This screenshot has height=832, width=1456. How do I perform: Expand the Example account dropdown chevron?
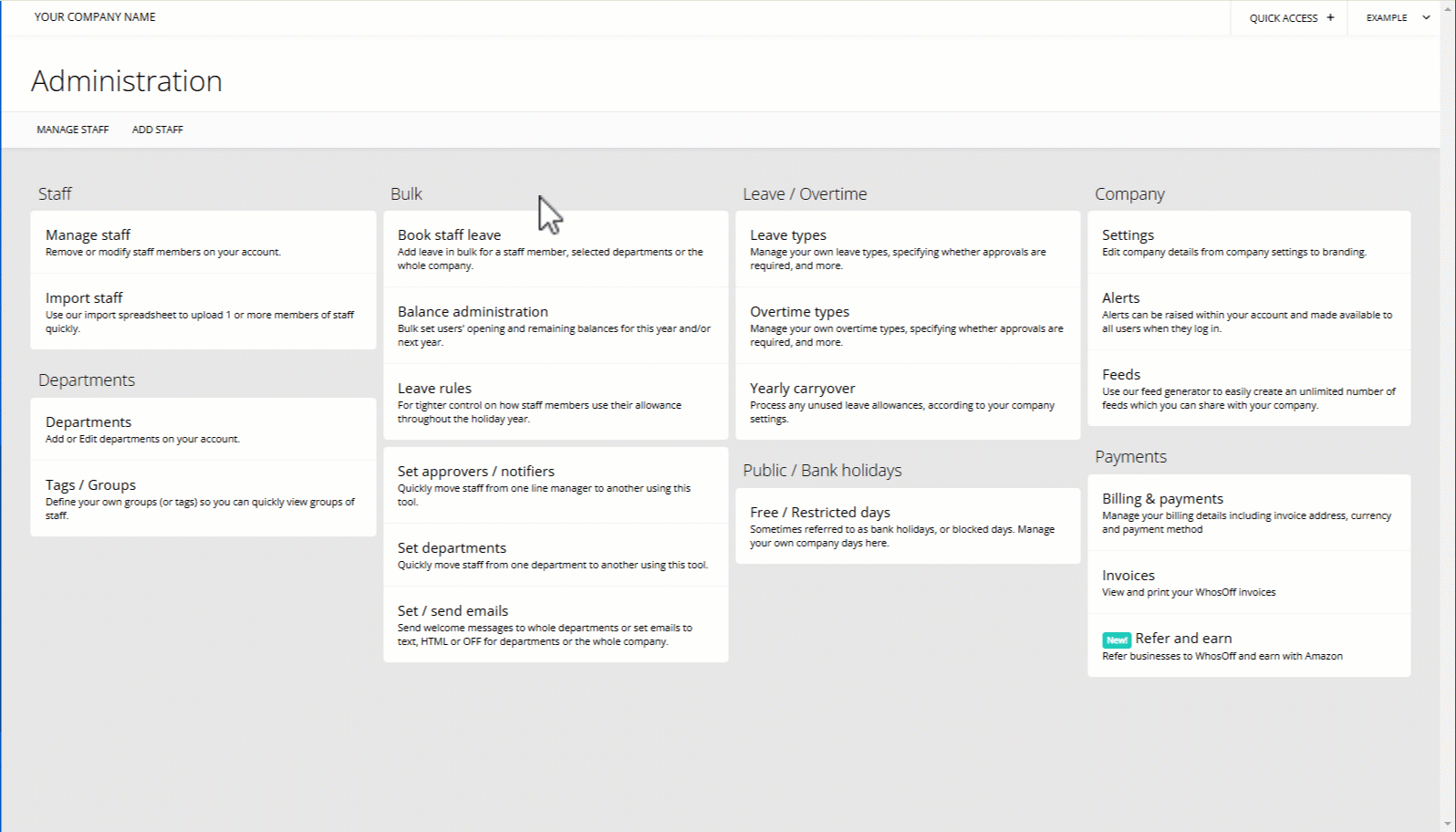coord(1426,17)
